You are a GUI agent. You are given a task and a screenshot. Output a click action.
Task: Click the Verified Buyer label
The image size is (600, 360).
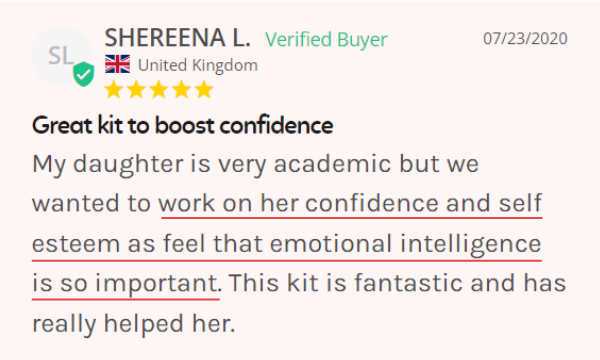(x=326, y=40)
